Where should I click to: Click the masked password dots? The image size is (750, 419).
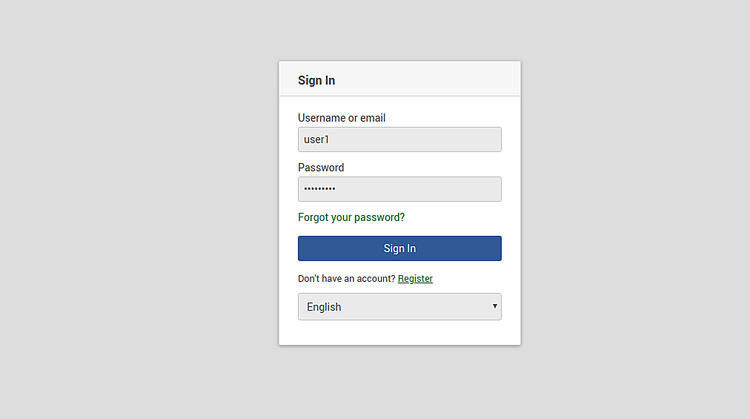pos(320,189)
